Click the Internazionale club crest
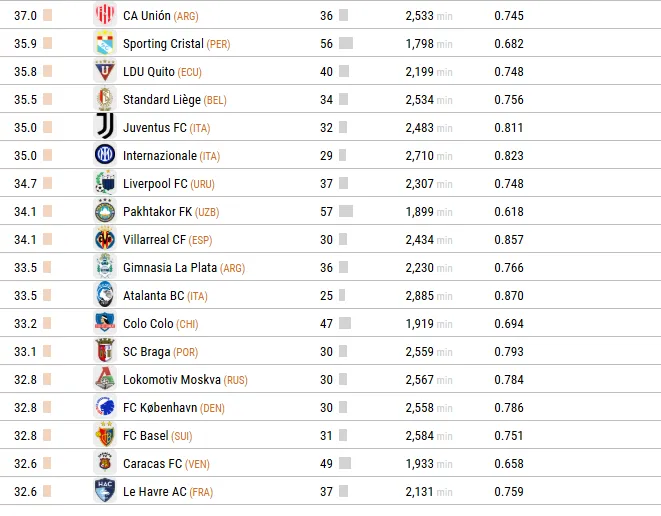661x516 pixels. [105, 155]
